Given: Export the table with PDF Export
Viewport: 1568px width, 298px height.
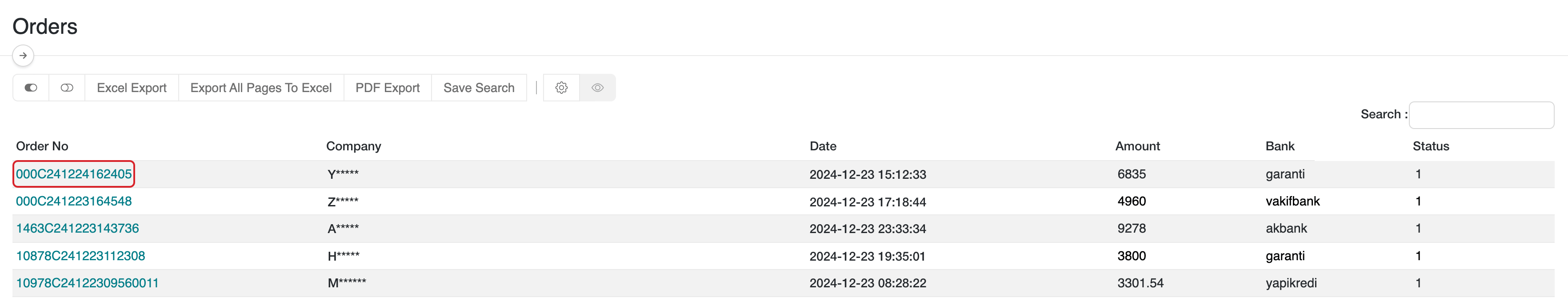Looking at the screenshot, I should coord(387,88).
